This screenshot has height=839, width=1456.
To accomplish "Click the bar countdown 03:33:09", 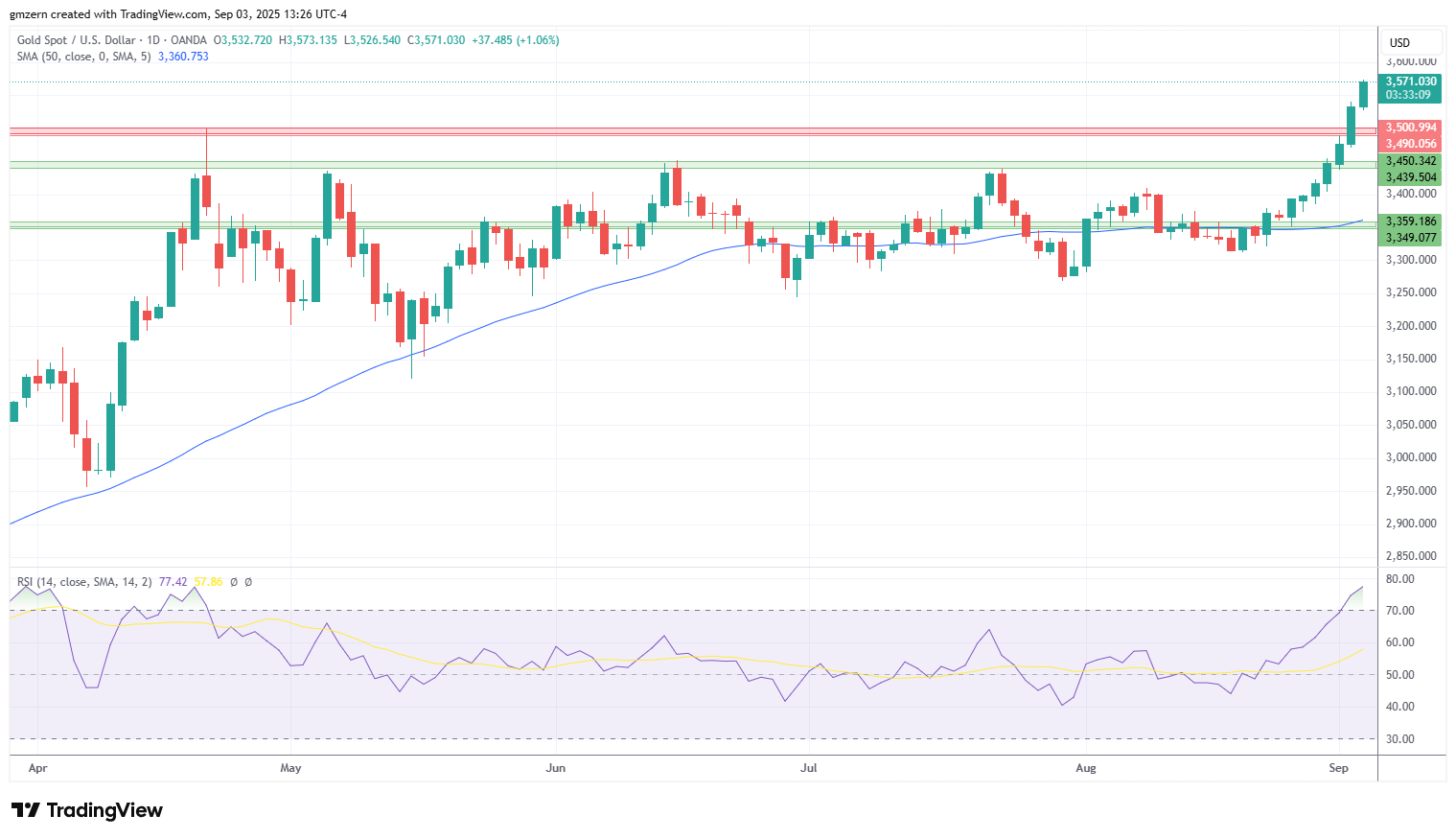I will (x=1408, y=95).
